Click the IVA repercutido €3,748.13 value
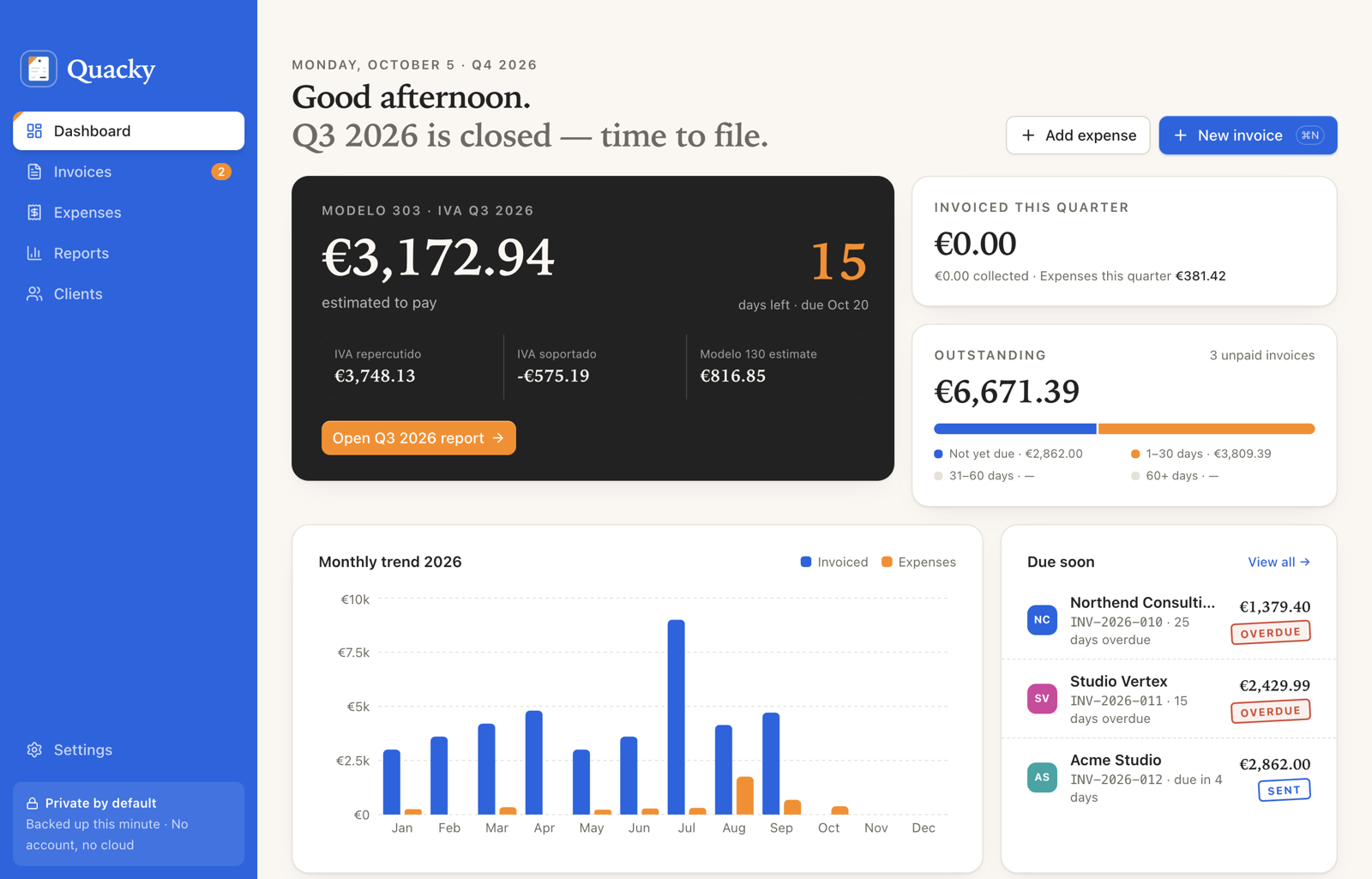 (375, 376)
